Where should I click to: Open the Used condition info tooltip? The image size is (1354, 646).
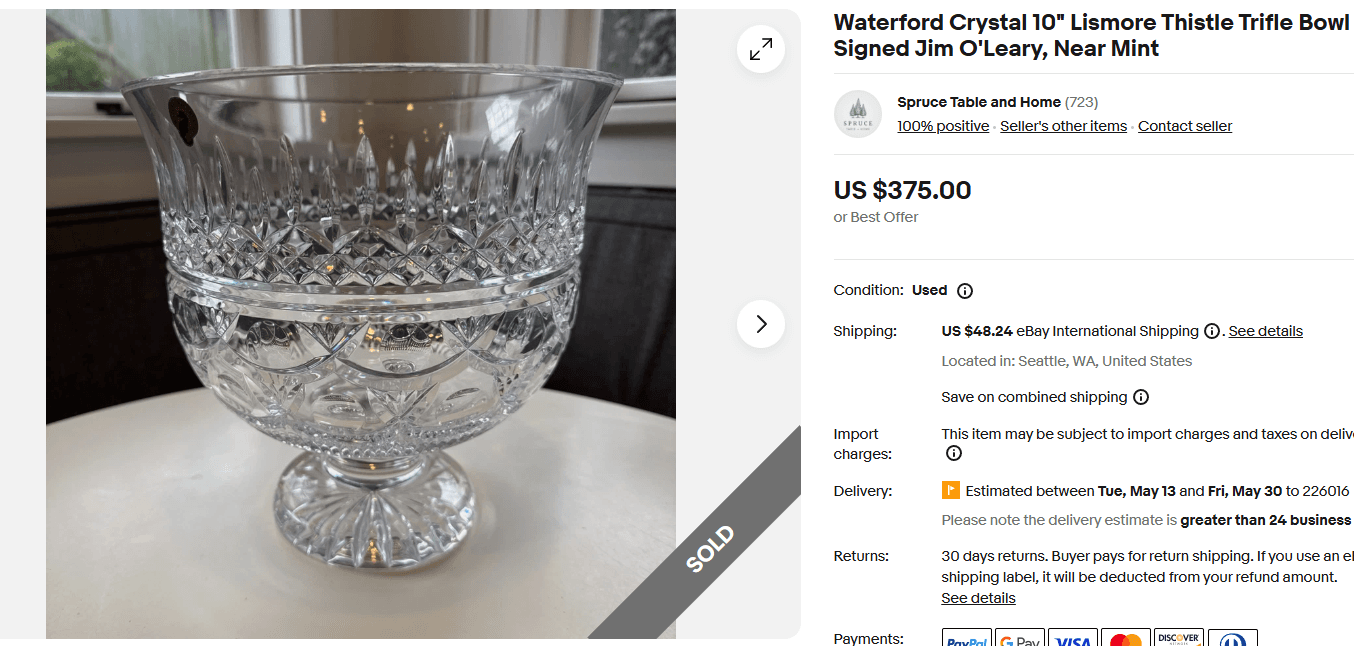(x=964, y=290)
